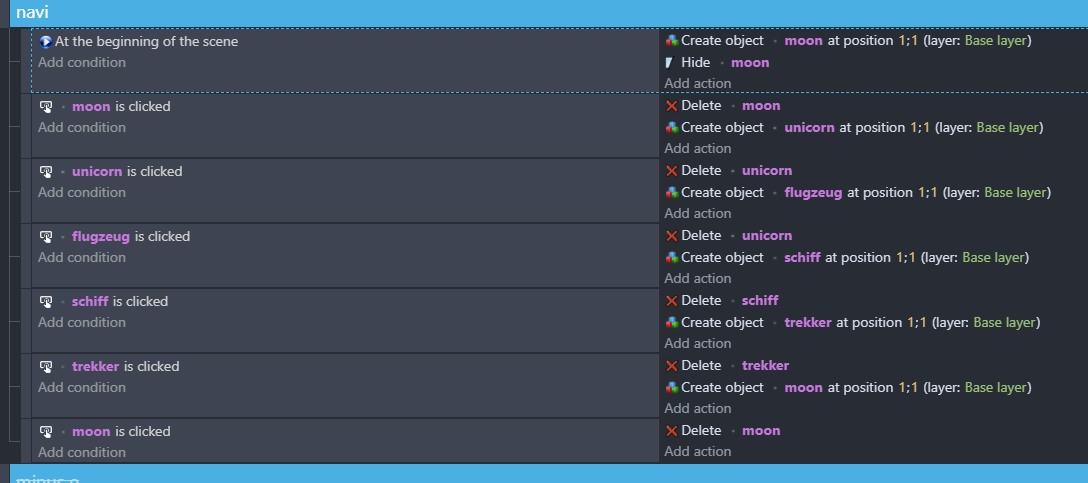Screen dimensions: 1088x483
Task: Select the "At the beginning of the scene" condition
Action: click(146, 42)
